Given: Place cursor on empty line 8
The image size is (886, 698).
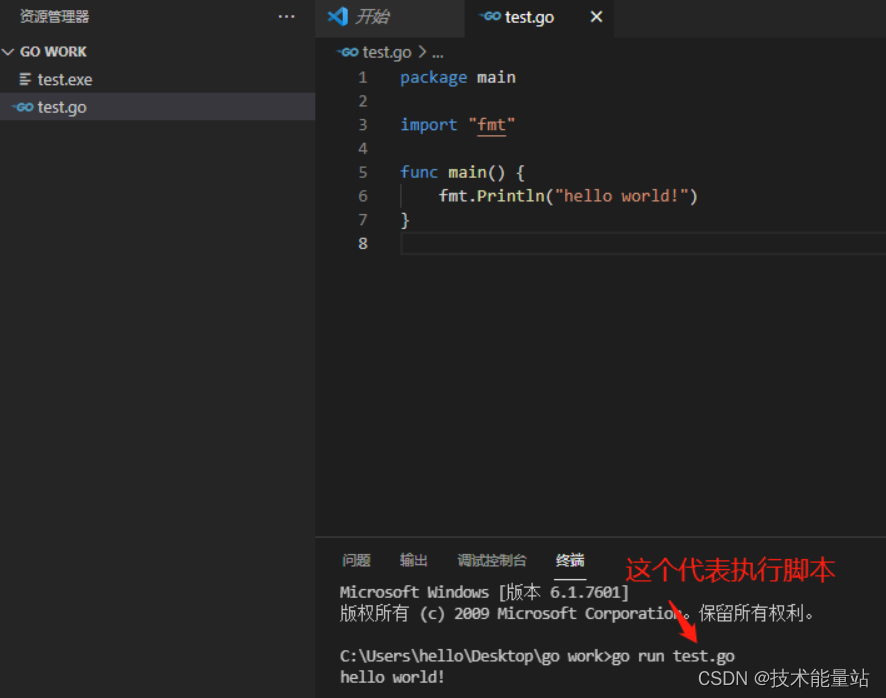Looking at the screenshot, I should point(643,244).
